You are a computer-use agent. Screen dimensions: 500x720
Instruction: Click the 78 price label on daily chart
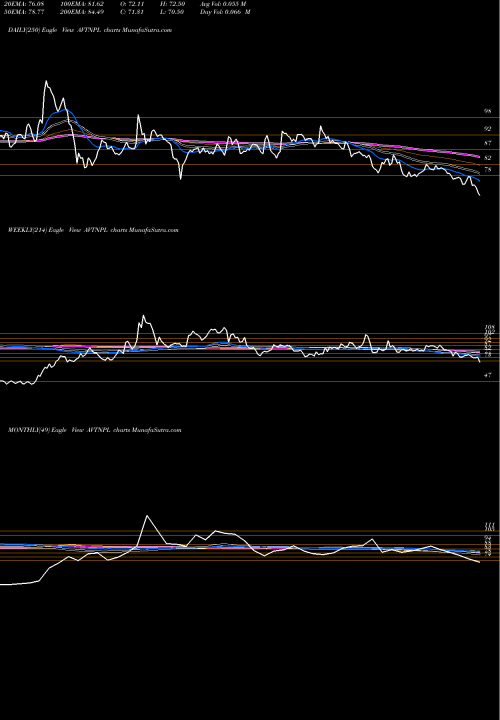[488, 169]
